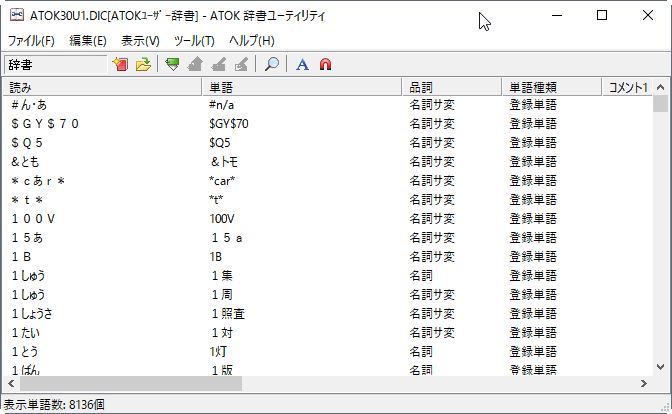Click the 表示単語数: 8136個 status text
This screenshot has width=672, height=414.
click(x=54, y=405)
